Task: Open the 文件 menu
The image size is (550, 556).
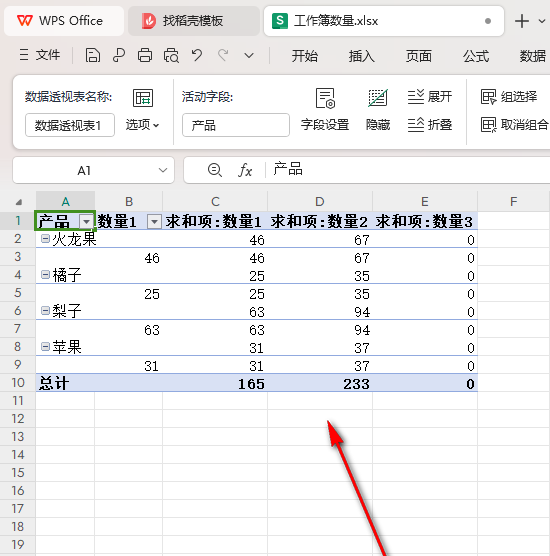Action: pyautogui.click(x=40, y=55)
